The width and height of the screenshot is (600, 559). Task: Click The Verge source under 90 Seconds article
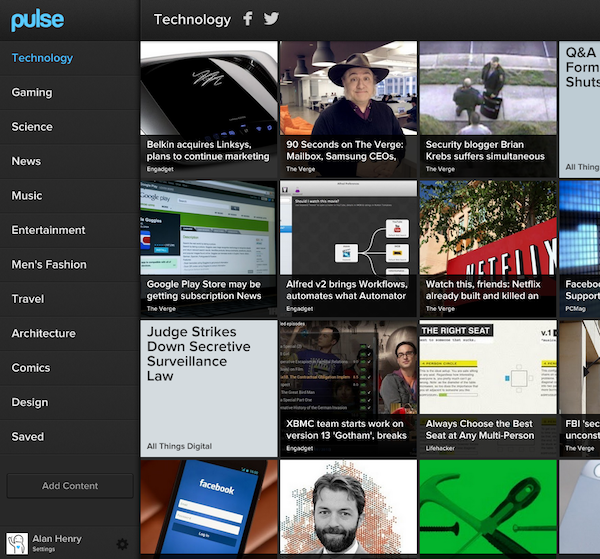(300, 169)
